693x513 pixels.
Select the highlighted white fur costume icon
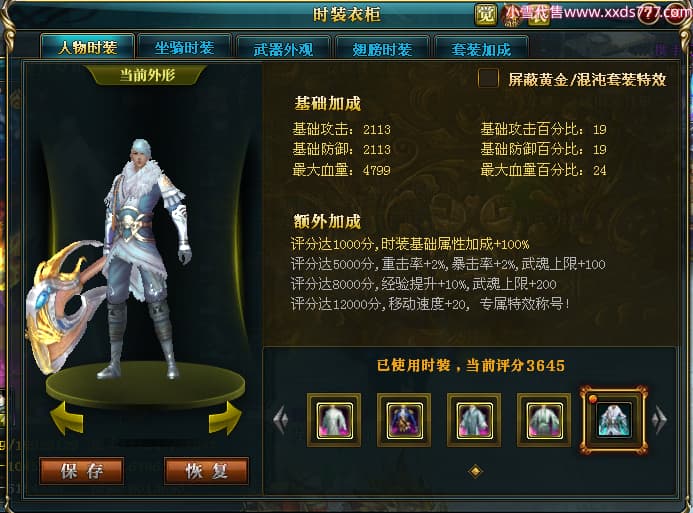(614, 420)
